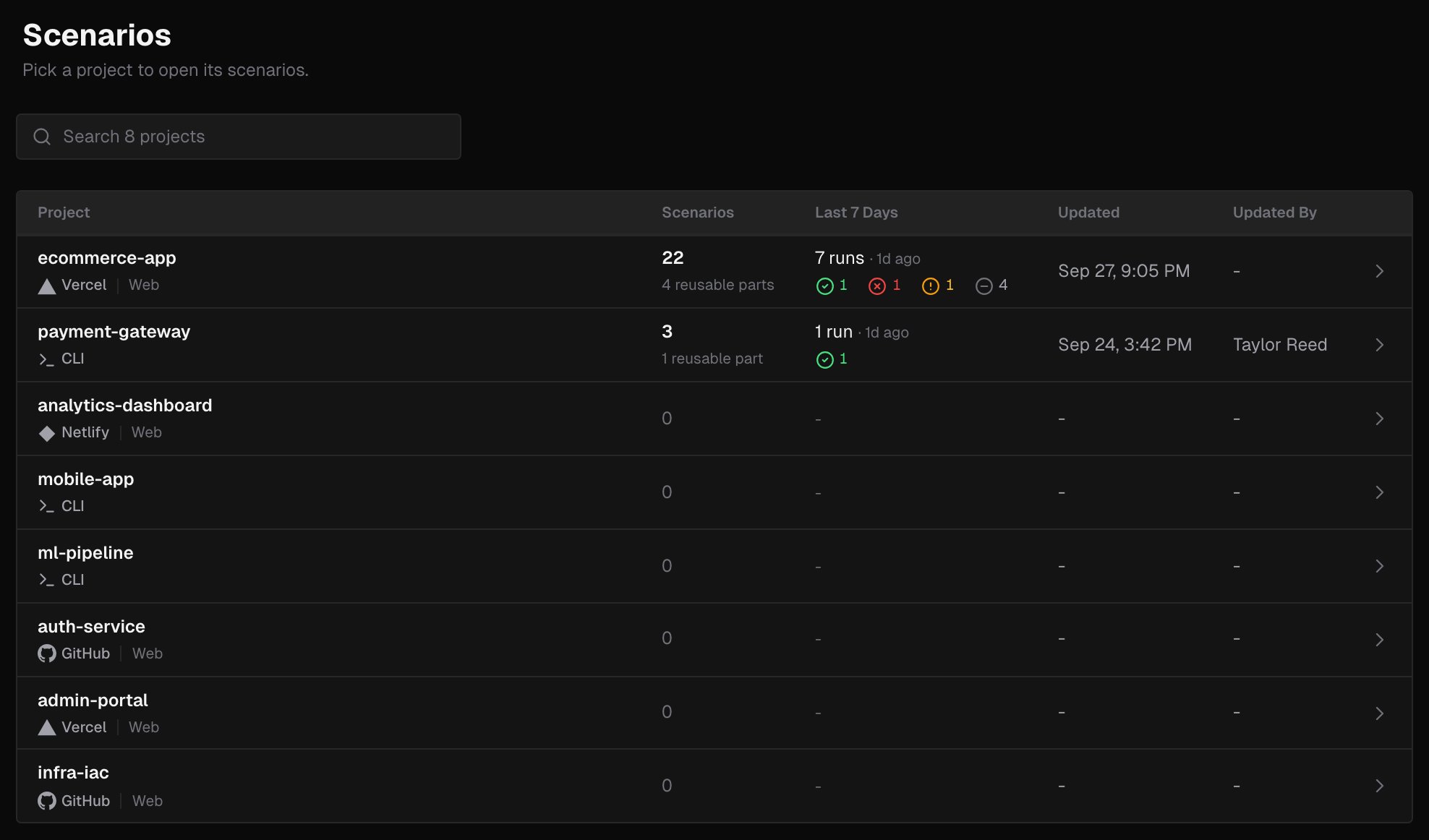Open the payment-gateway project name
Screen dimensions: 1429x840
(x=114, y=332)
